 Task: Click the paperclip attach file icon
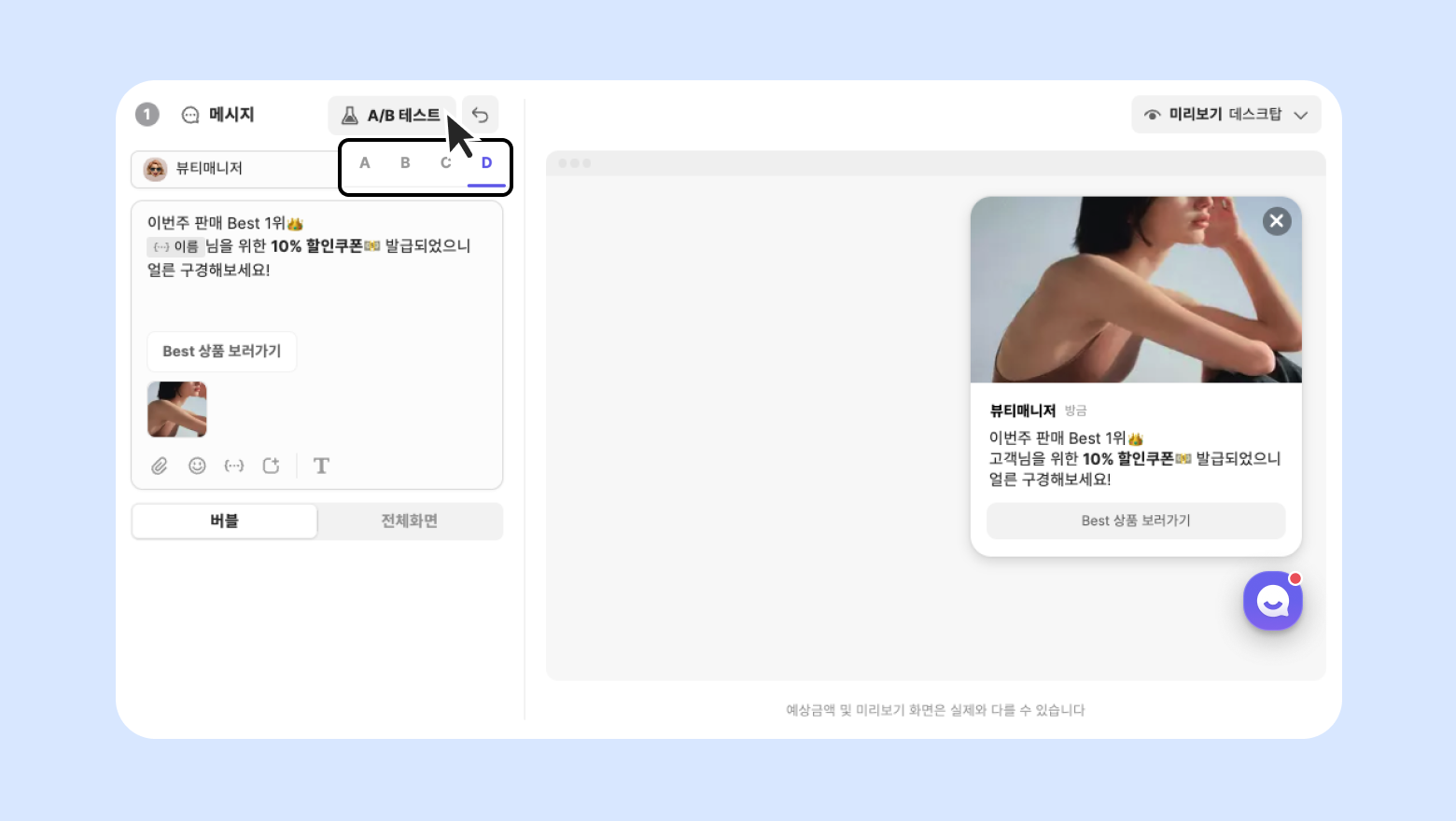tap(160, 466)
